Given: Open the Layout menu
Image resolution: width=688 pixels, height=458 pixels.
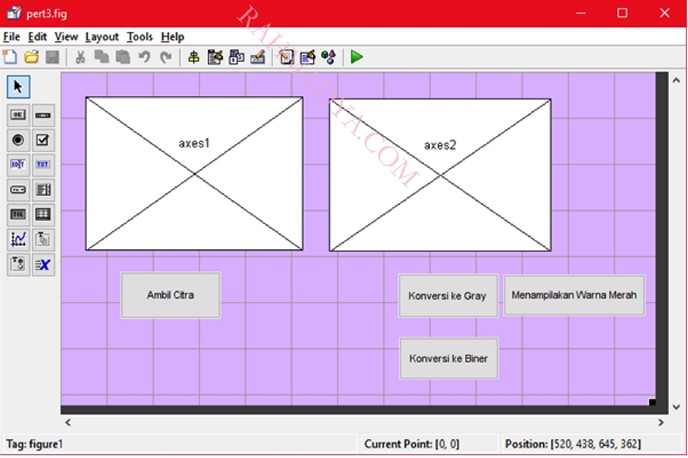Looking at the screenshot, I should [x=101, y=36].
